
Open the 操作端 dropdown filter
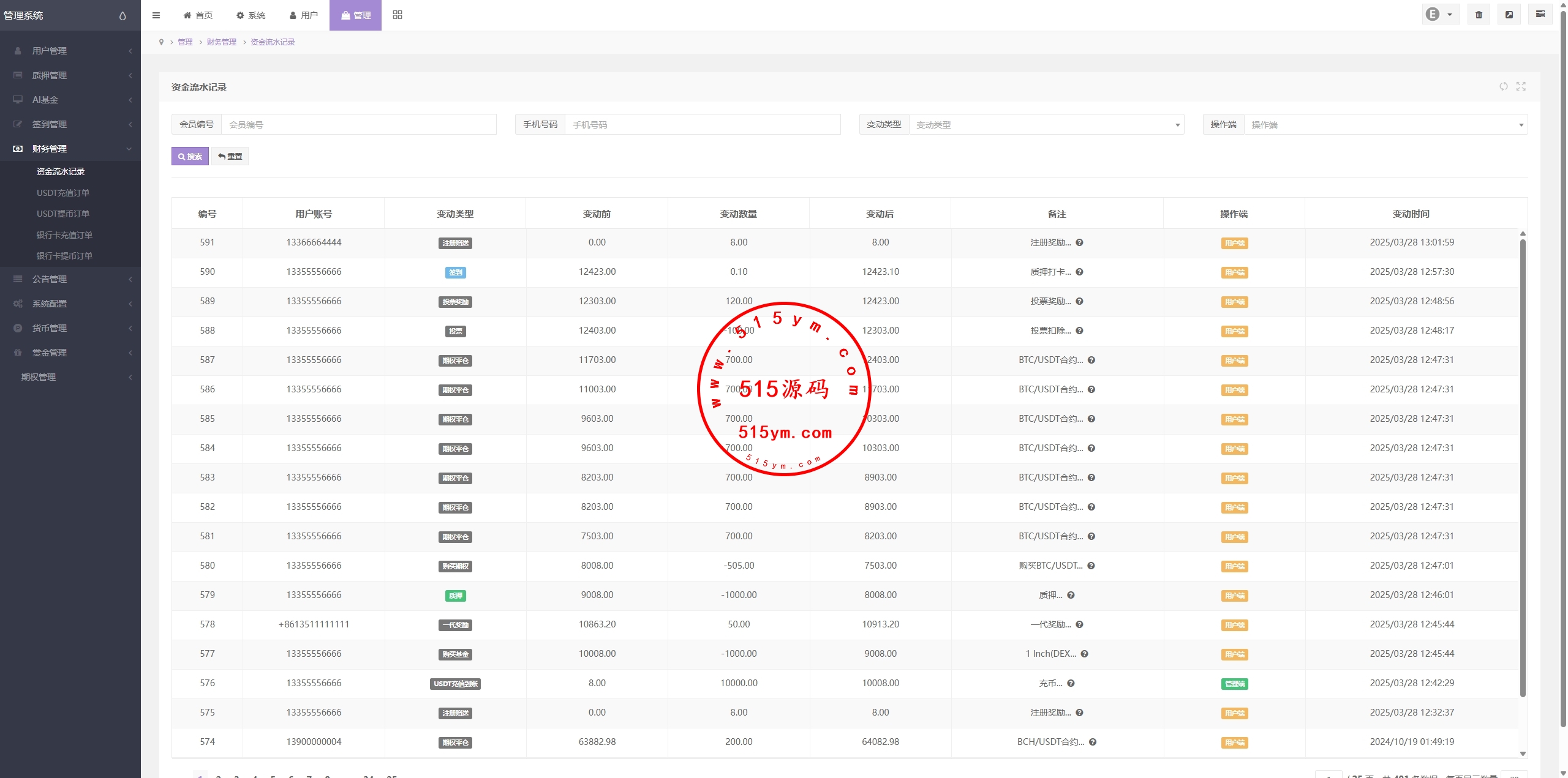coord(1385,125)
